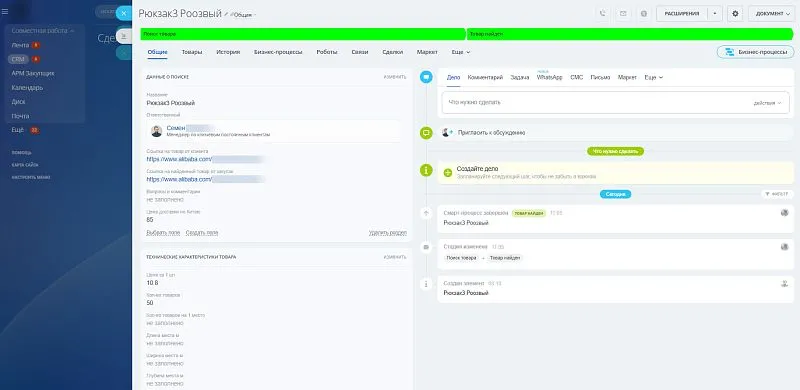This screenshot has height=390, width=800.
Task: Click the blue chat bubble timeline icon
Action: tap(426, 77)
